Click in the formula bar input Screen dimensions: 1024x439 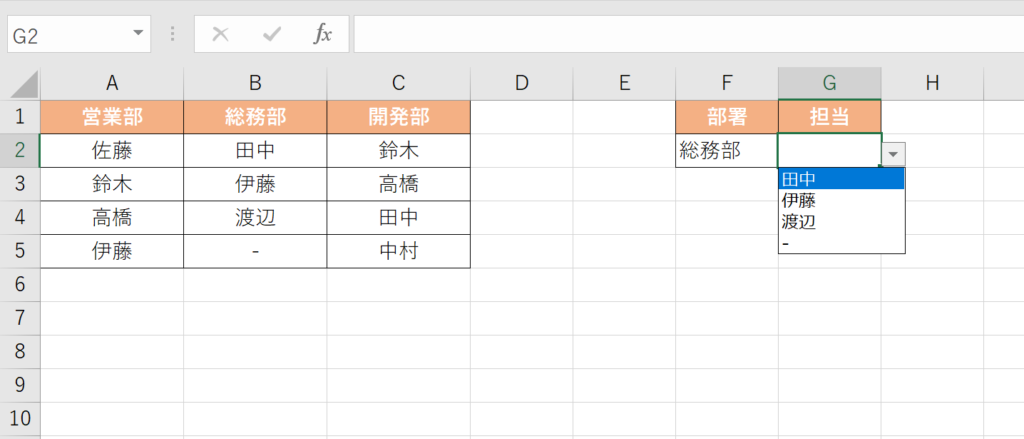[680, 34]
